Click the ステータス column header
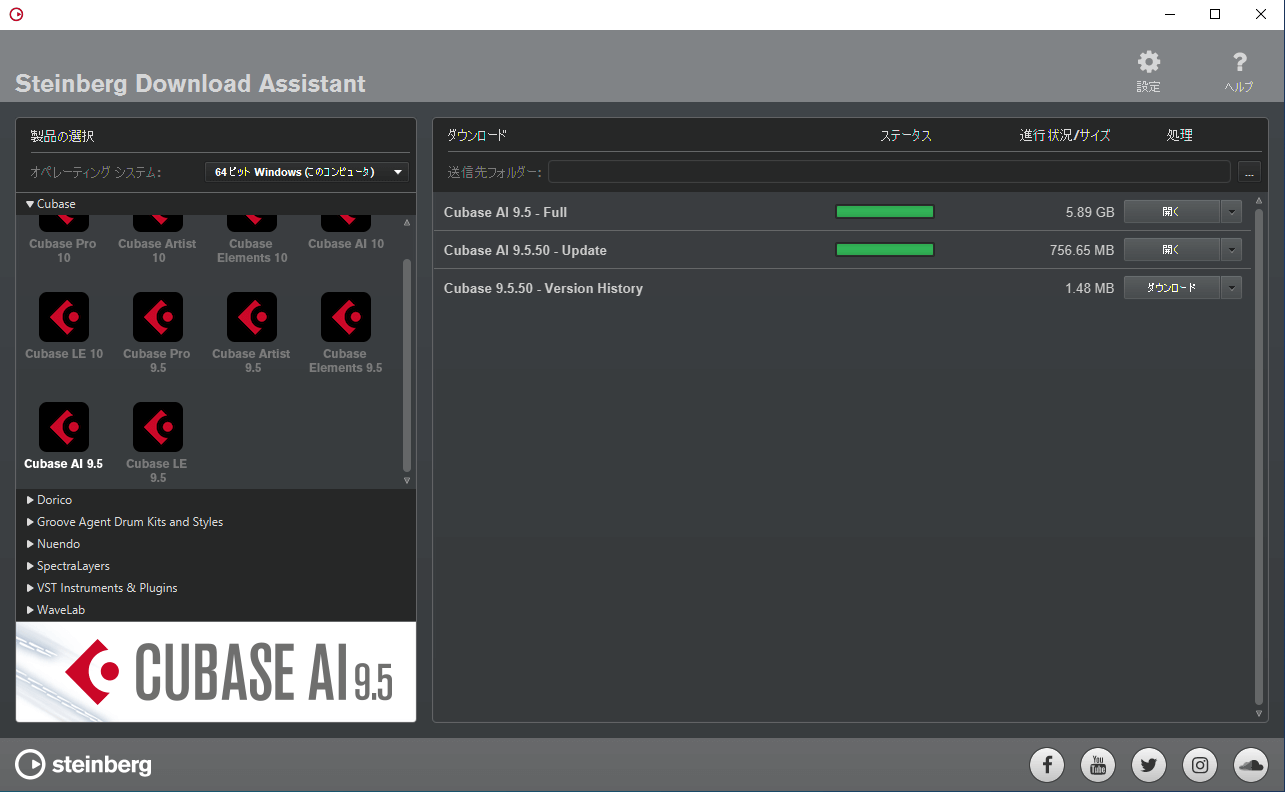The width and height of the screenshot is (1285, 792). pyautogui.click(x=906, y=135)
